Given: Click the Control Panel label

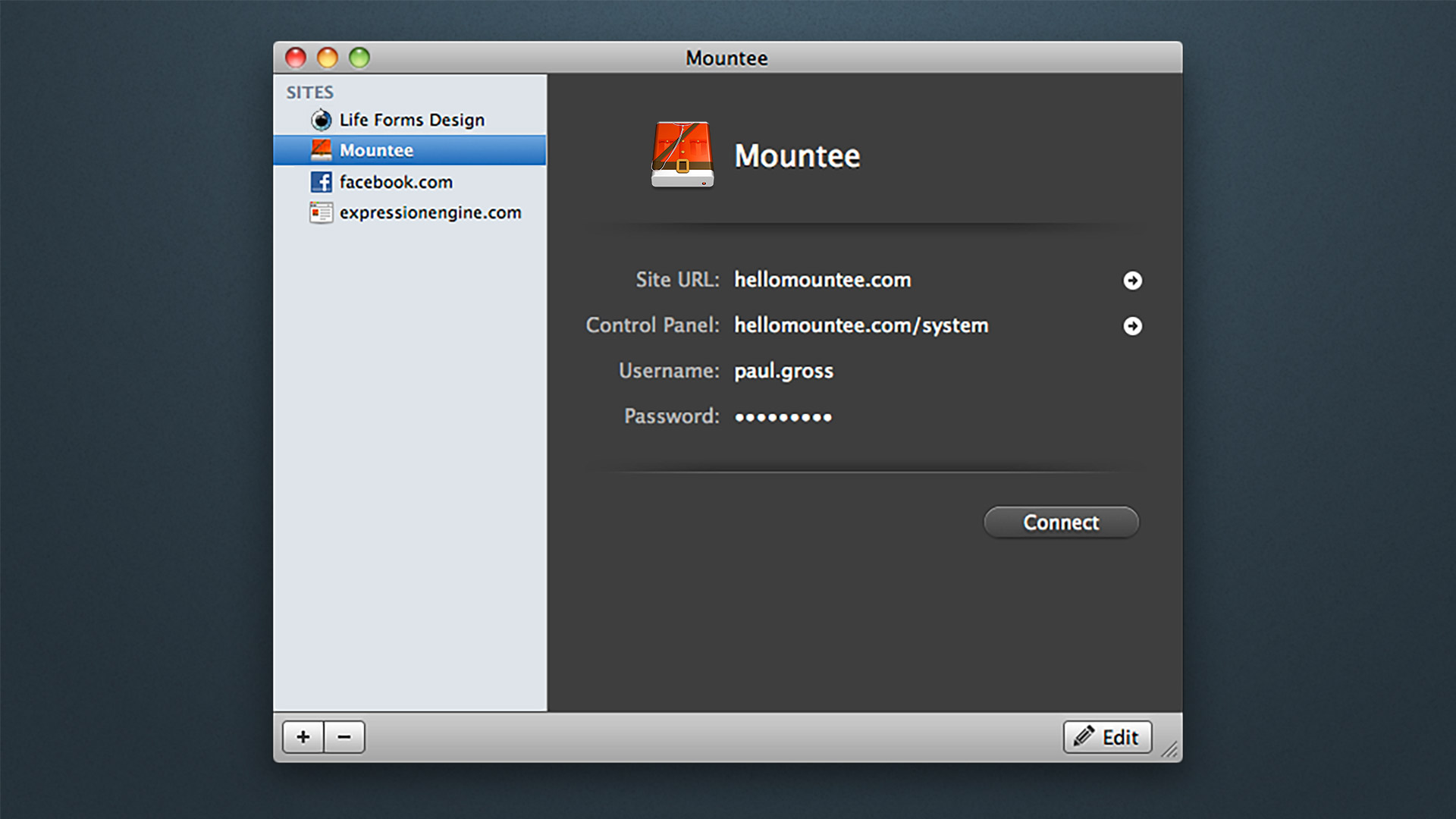Looking at the screenshot, I should point(652,325).
